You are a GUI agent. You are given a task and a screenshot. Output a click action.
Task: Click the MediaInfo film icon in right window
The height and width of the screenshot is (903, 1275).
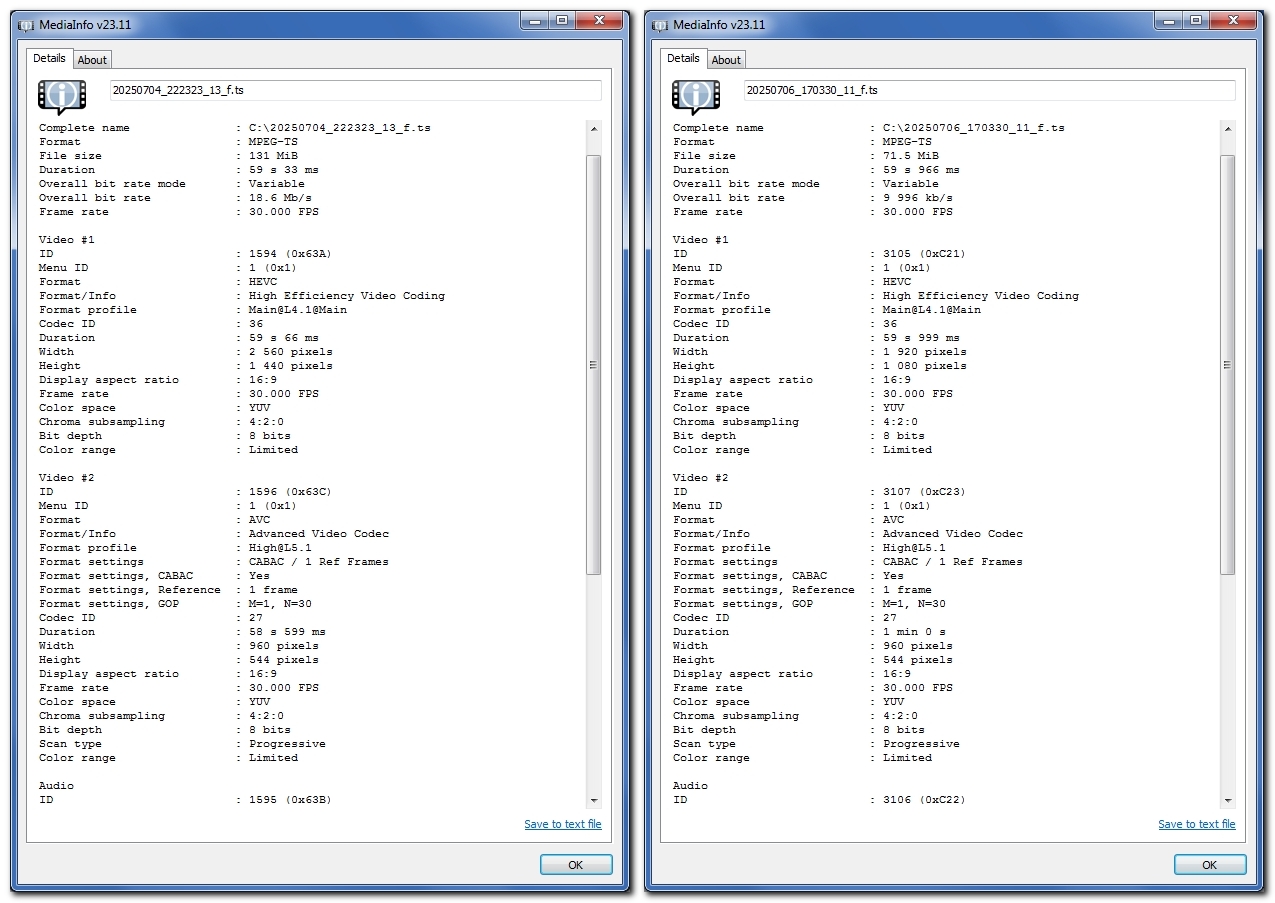coord(696,97)
